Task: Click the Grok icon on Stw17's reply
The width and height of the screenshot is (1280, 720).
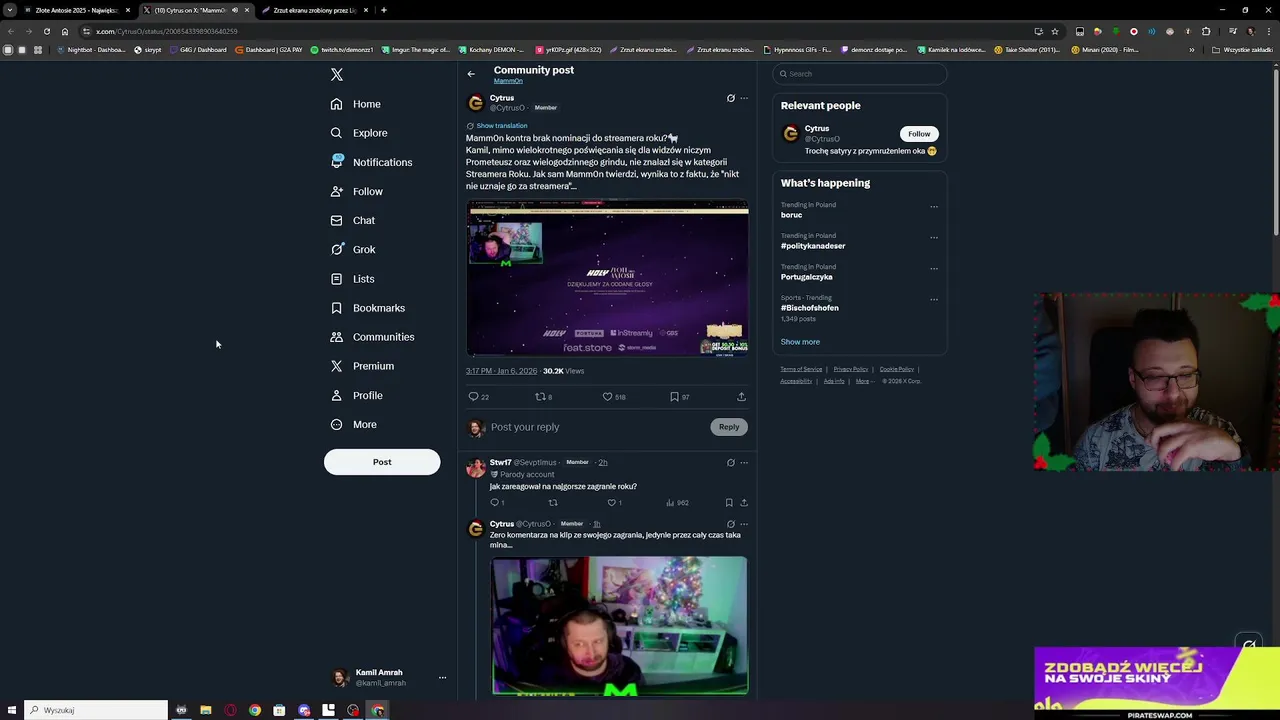Action: pos(730,463)
